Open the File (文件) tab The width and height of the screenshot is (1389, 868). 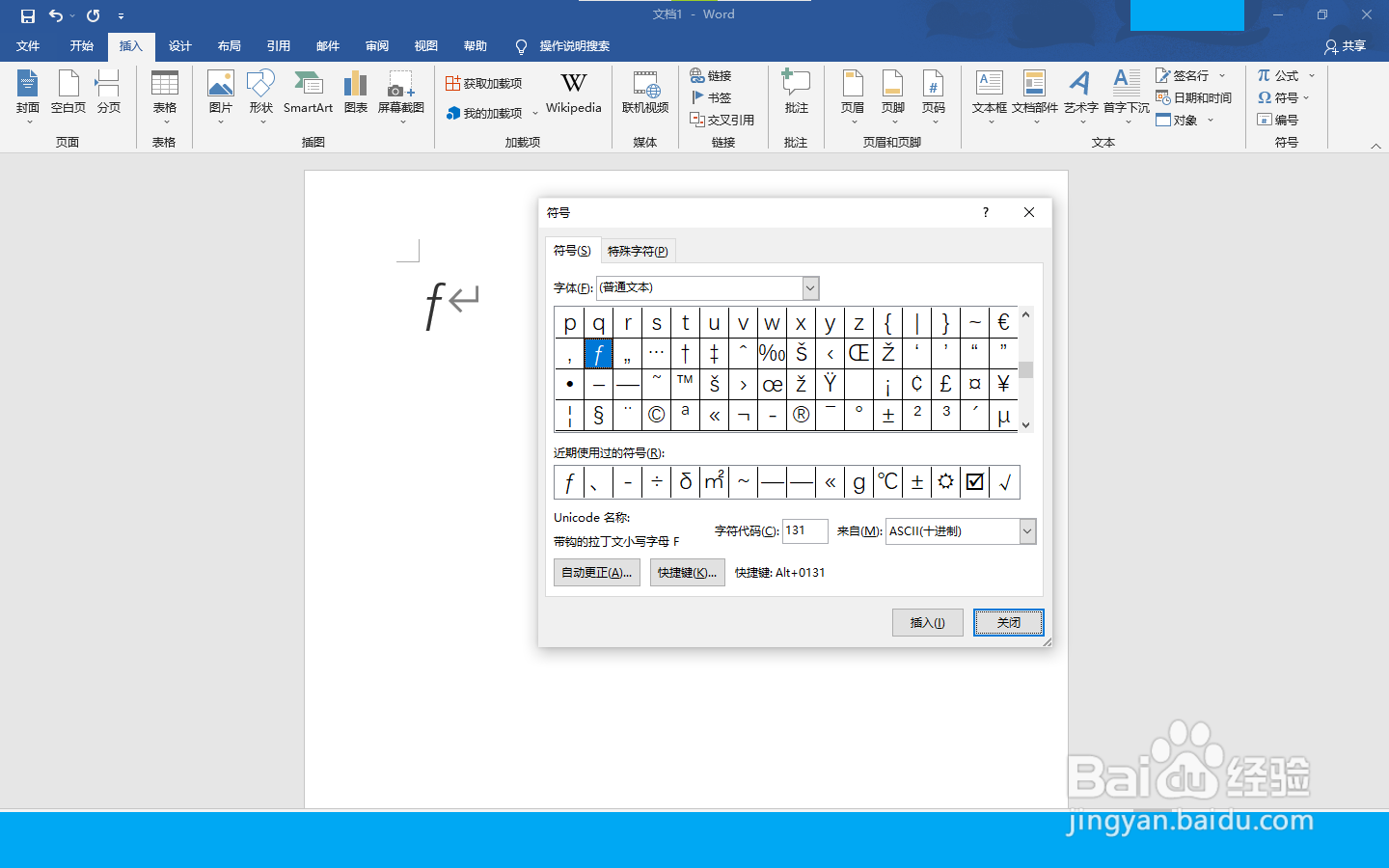point(28,46)
